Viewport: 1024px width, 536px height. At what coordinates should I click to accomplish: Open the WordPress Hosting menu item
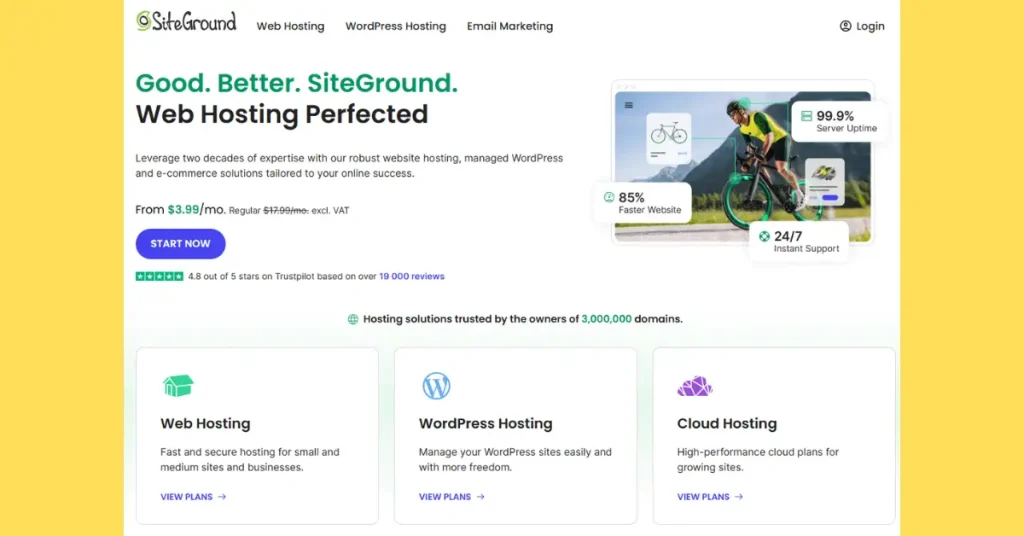pos(396,26)
